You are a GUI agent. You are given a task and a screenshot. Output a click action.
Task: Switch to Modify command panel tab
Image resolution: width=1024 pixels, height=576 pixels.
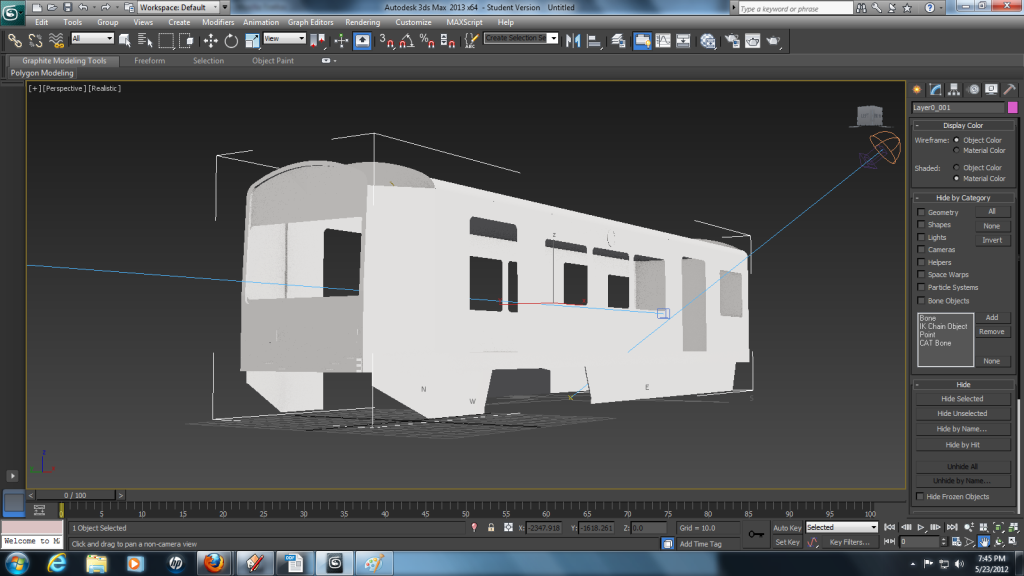point(935,89)
